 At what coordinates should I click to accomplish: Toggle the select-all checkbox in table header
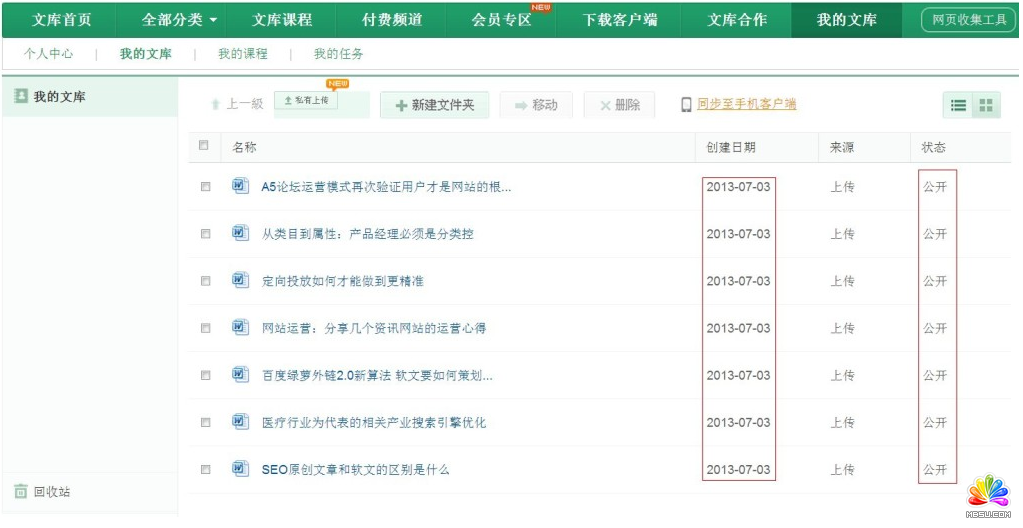click(x=204, y=146)
